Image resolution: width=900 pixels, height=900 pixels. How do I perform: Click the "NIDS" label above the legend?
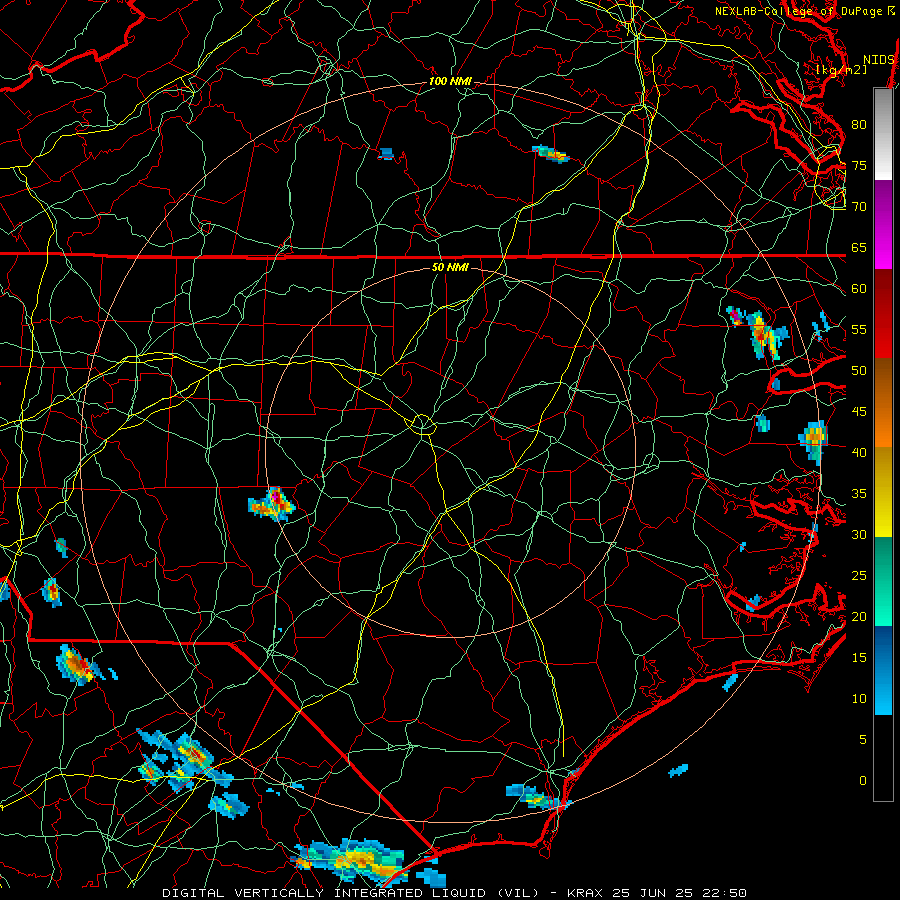click(878, 60)
